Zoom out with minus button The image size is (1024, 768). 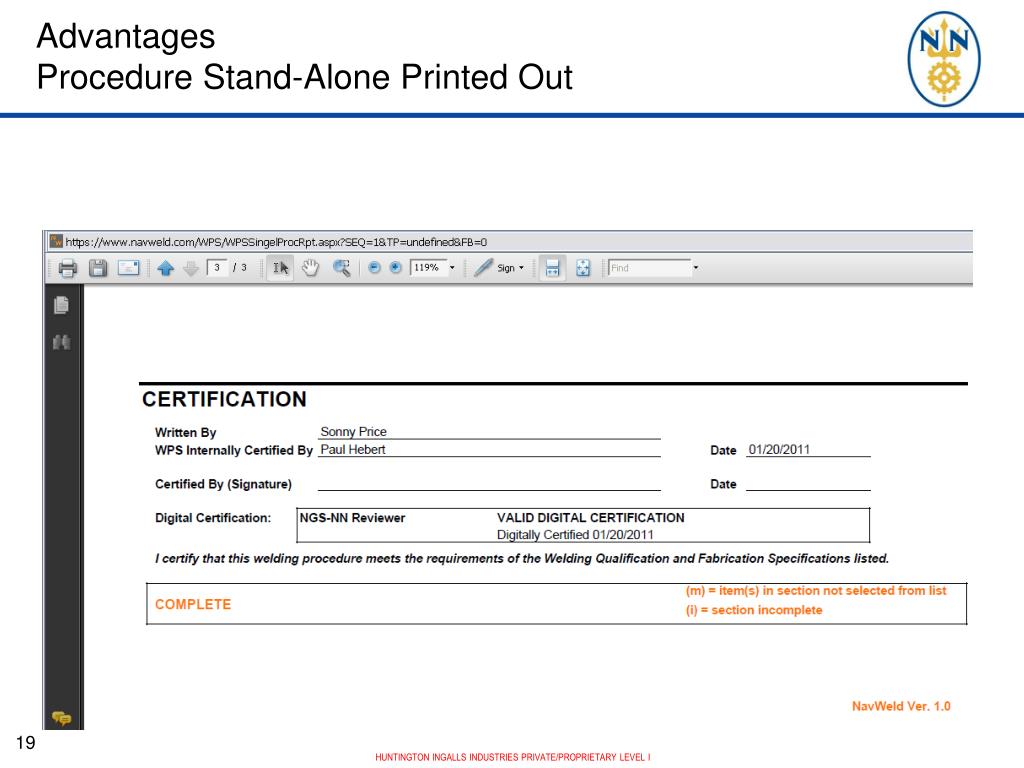pos(374,267)
